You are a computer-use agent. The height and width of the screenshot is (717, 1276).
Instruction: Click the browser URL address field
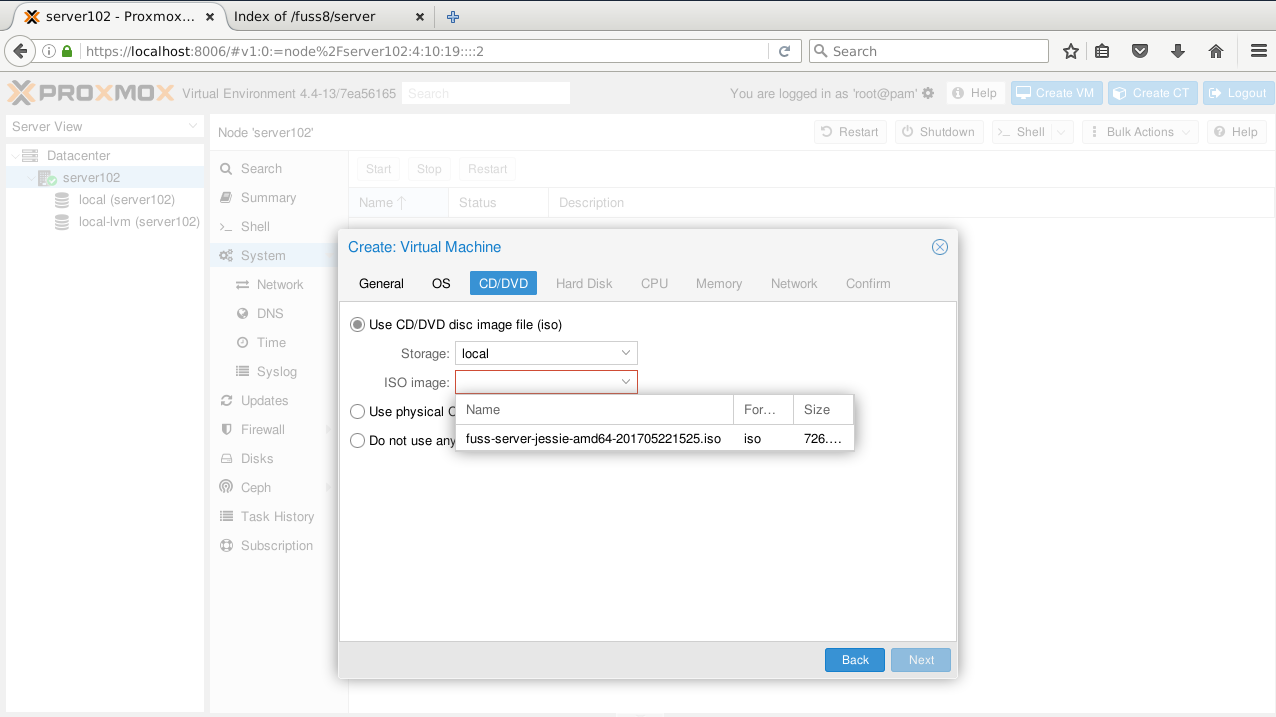pyautogui.click(x=425, y=51)
